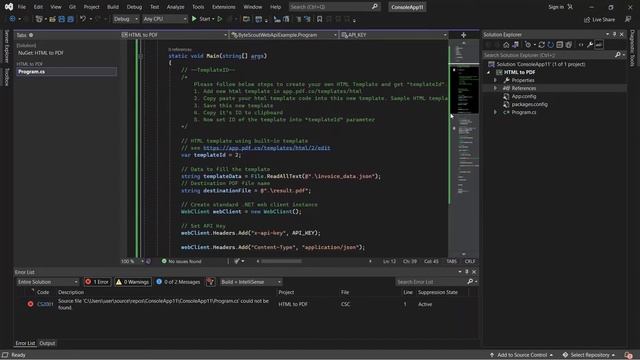Click the Tabs panel settings gear icon
The height and width of the screenshot is (360, 640).
(x=31, y=35)
